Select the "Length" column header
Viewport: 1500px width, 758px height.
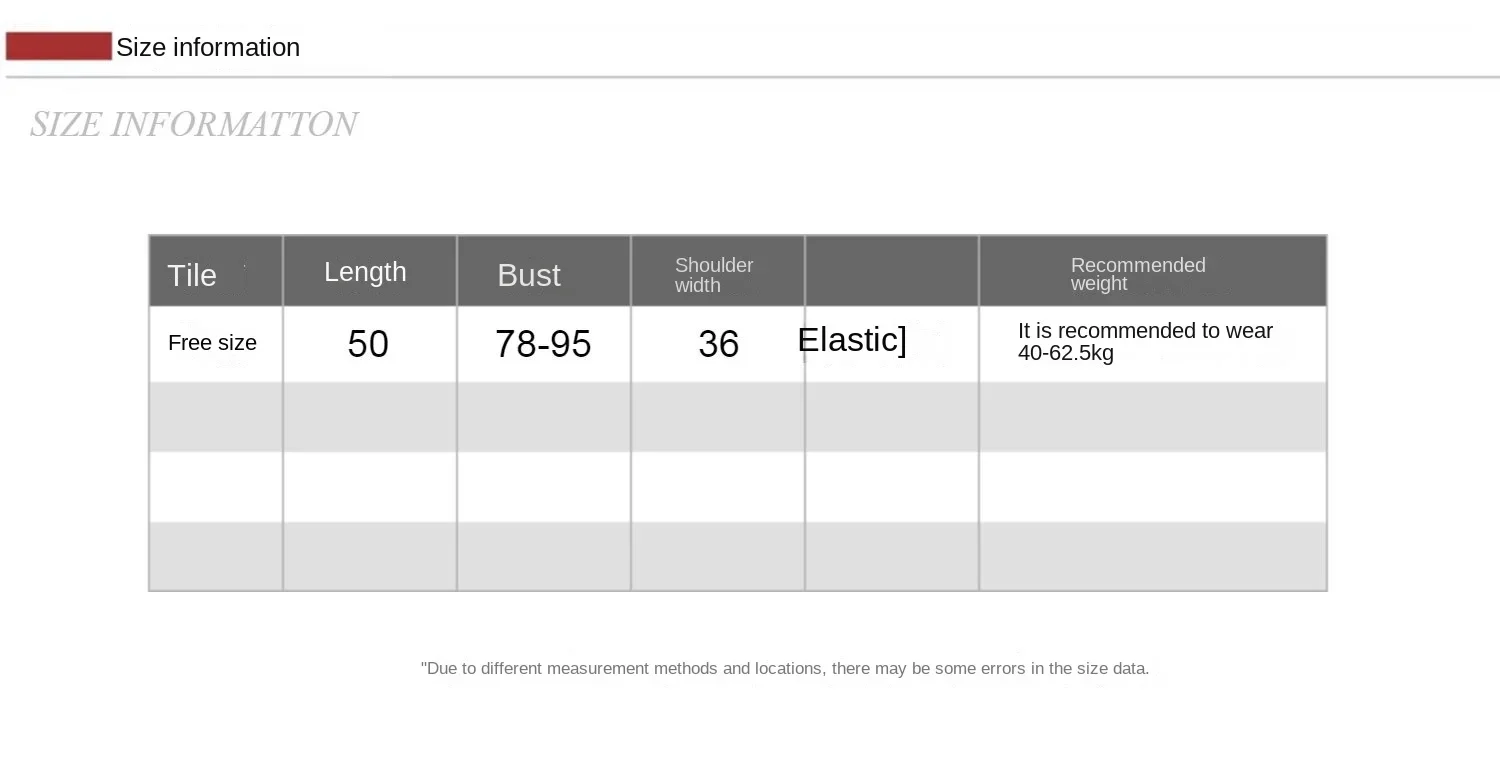tap(365, 272)
